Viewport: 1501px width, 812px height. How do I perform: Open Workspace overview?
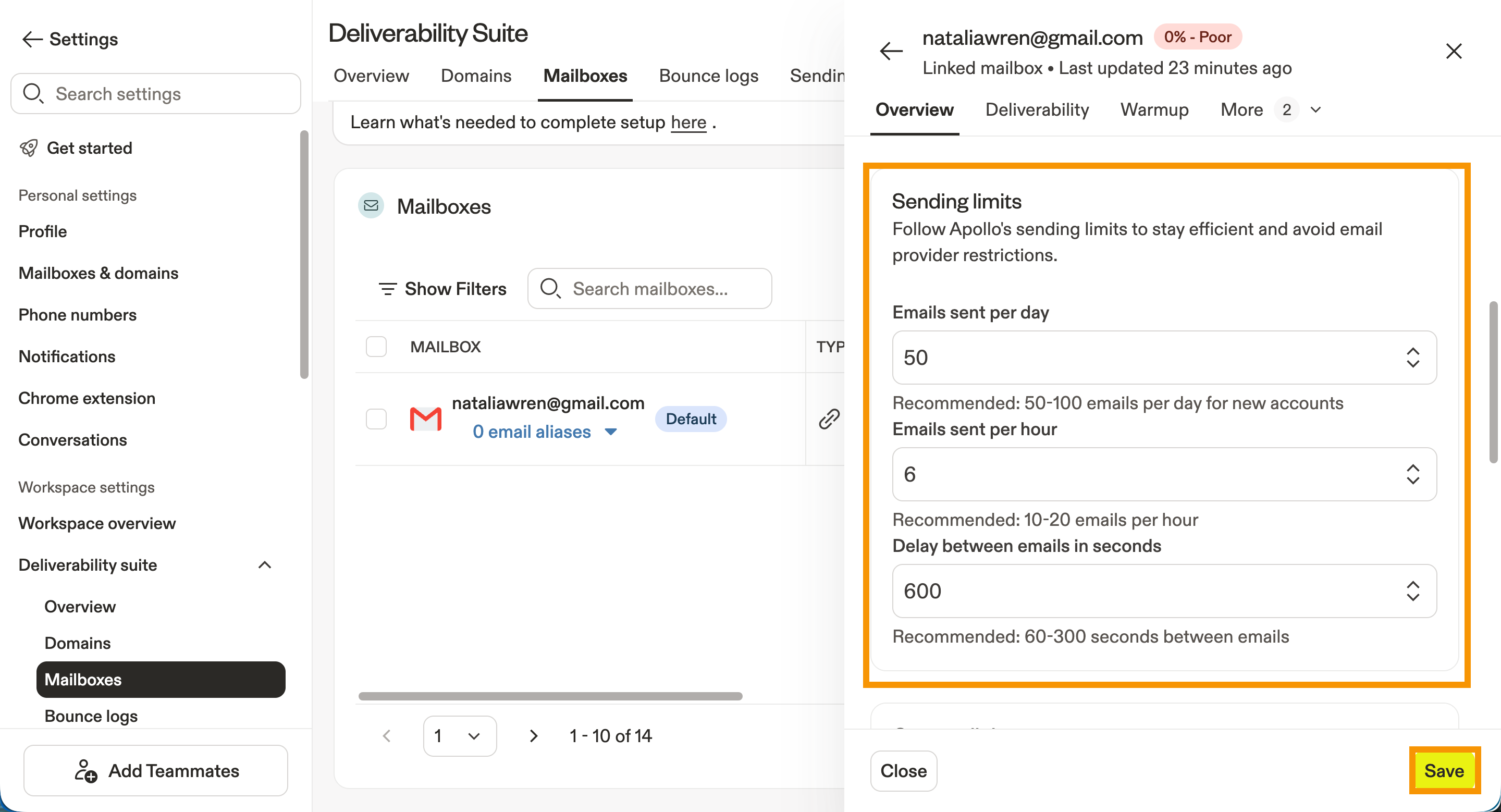click(97, 523)
